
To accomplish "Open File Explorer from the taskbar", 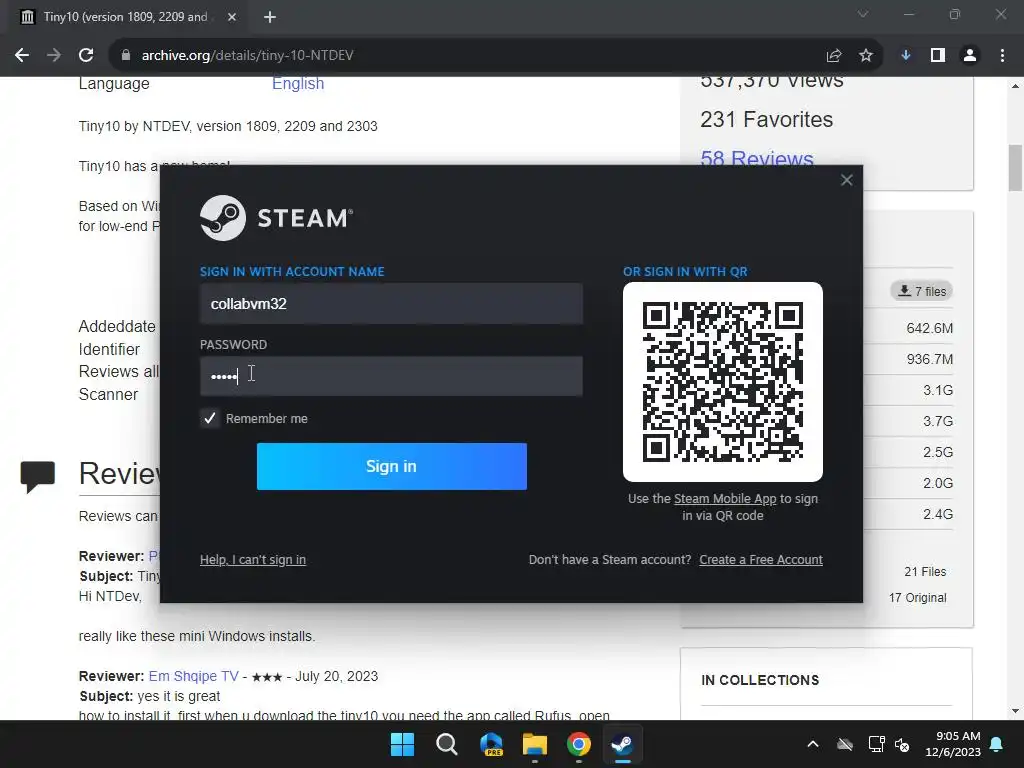I will 534,744.
